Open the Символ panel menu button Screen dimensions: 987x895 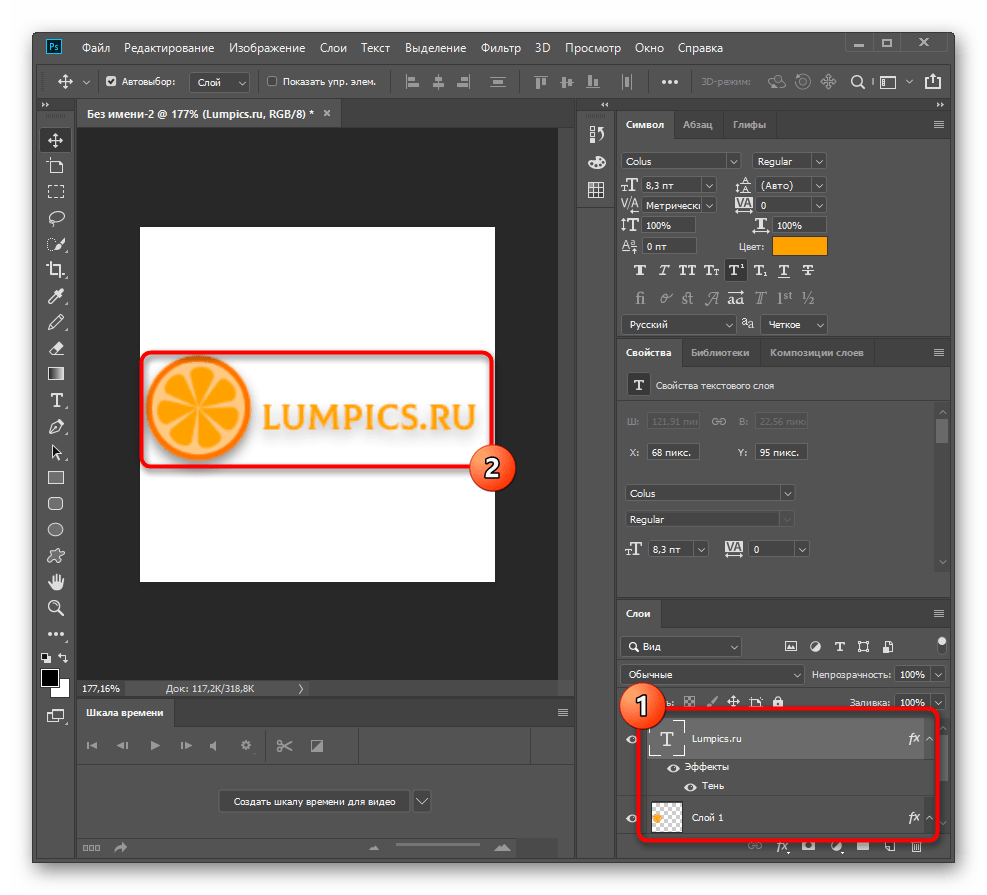939,125
